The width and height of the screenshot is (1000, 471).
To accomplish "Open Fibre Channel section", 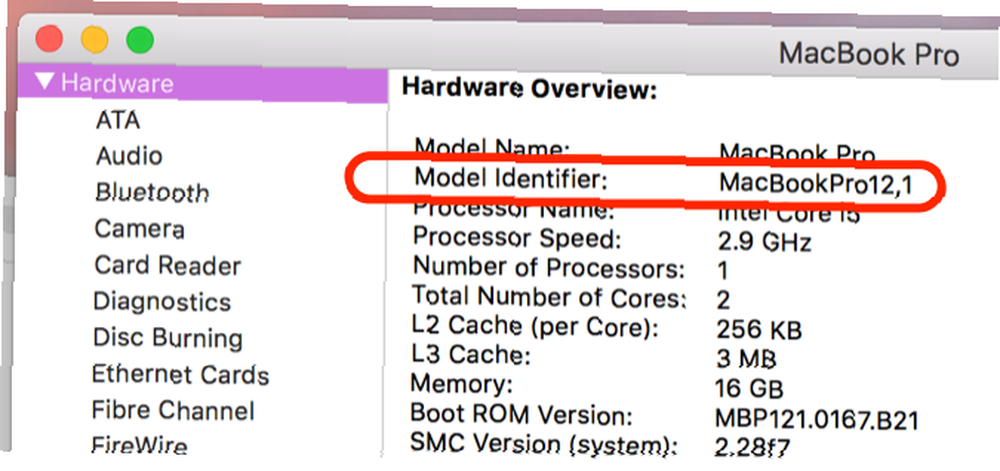I will point(172,411).
